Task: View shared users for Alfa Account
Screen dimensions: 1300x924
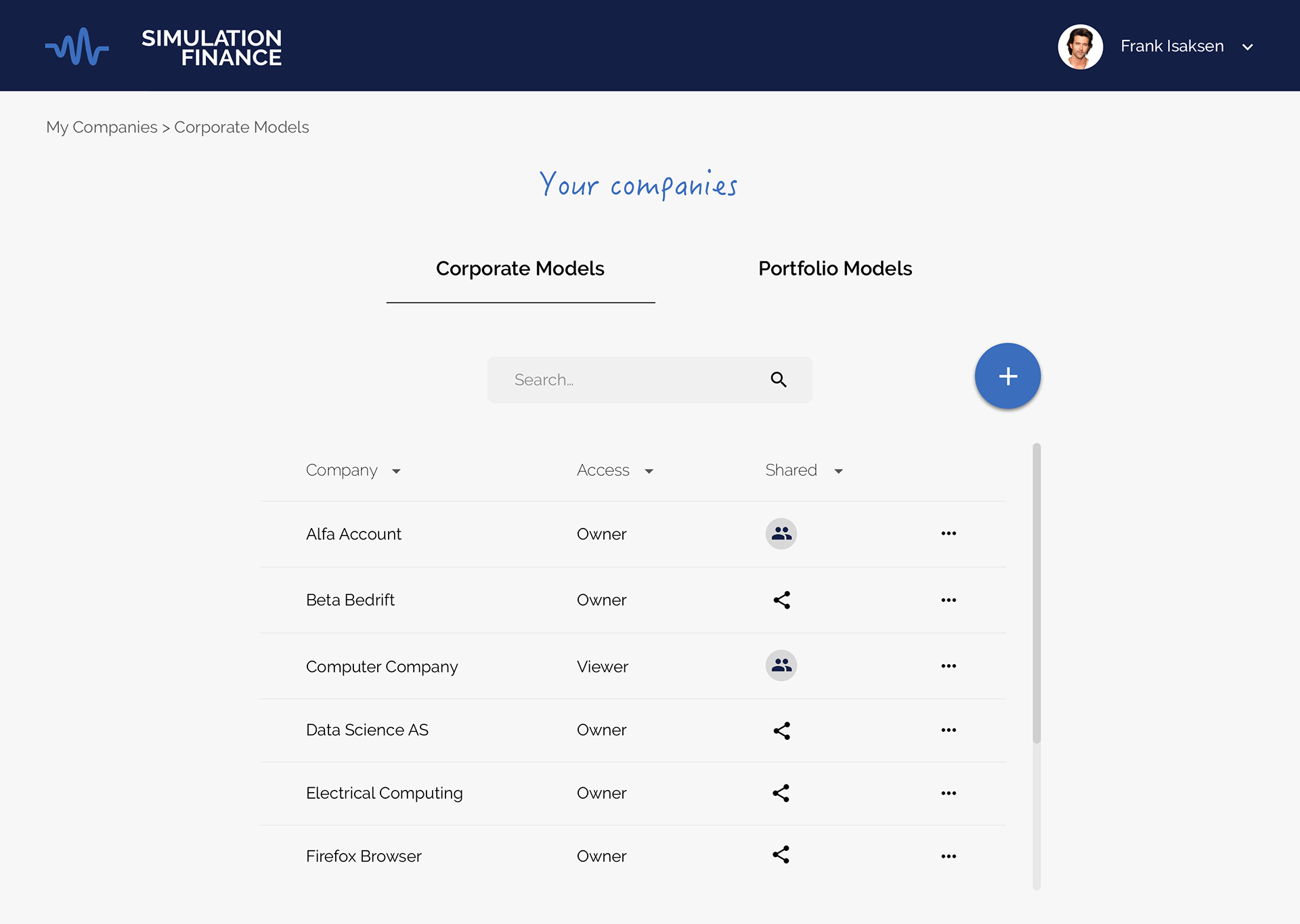Action: [x=781, y=533]
